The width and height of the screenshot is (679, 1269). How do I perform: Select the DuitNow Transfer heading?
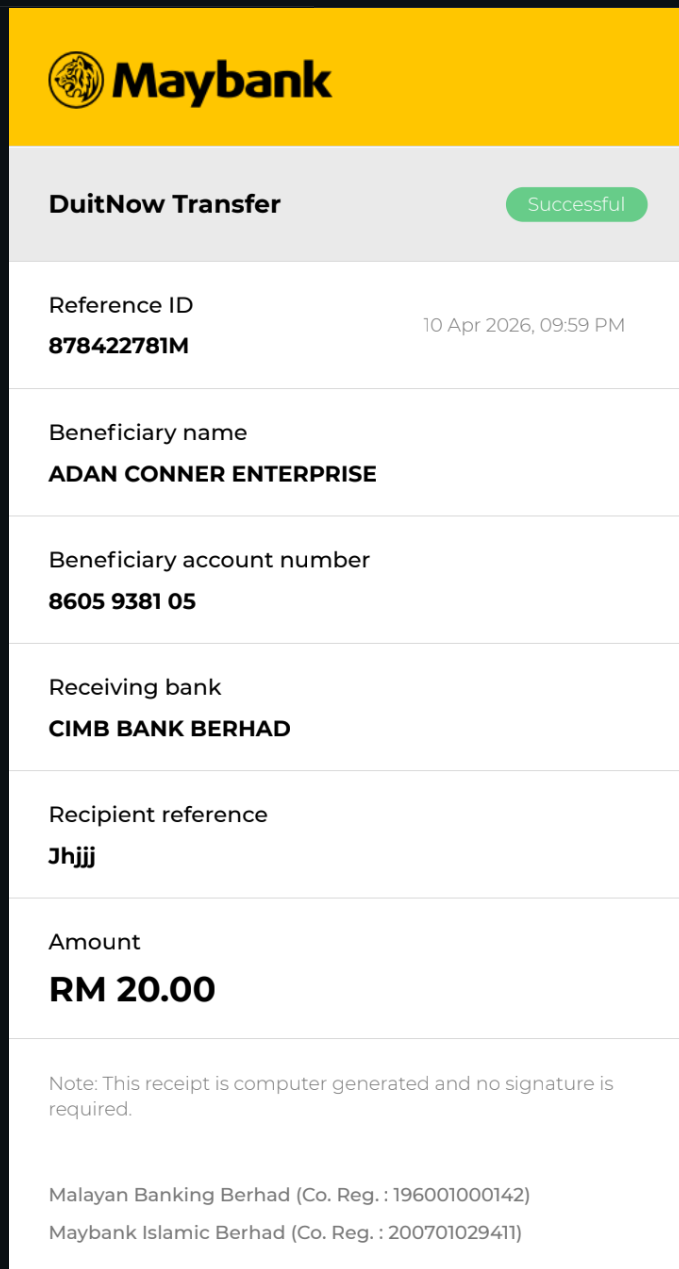click(x=164, y=204)
